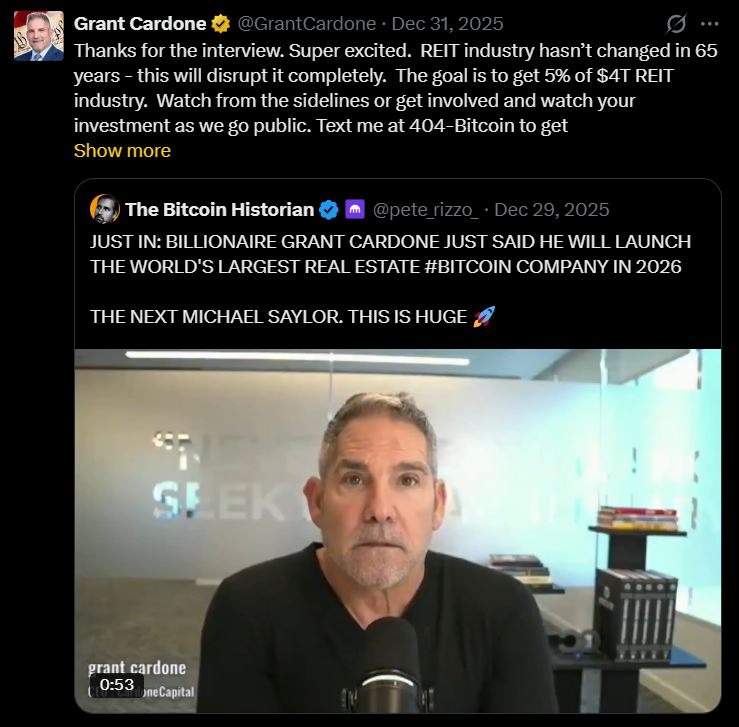Image resolution: width=739 pixels, height=727 pixels.
Task: Open the Grok explain-post icon
Action: tap(676, 24)
